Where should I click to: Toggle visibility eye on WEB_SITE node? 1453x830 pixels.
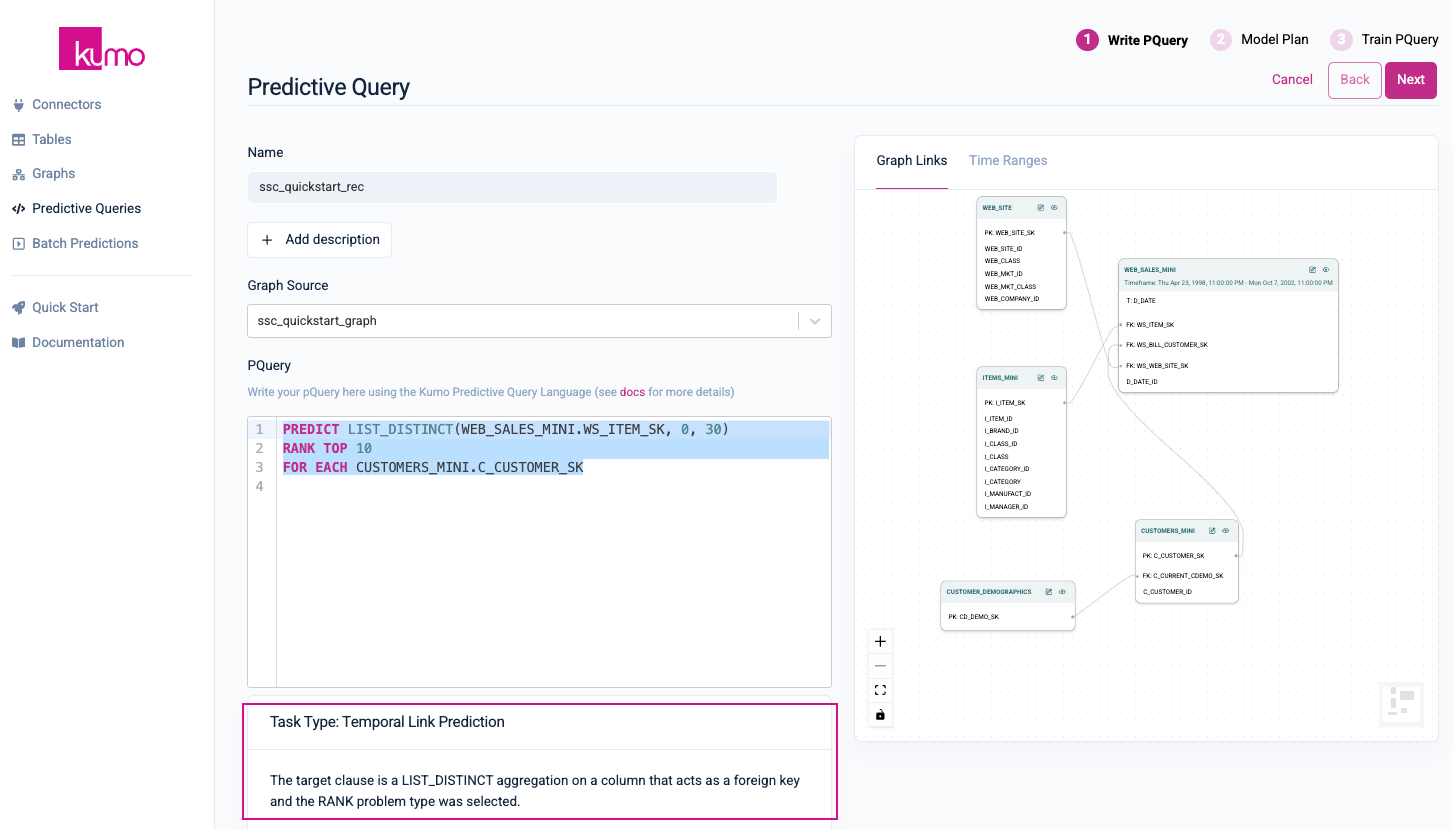[1054, 208]
